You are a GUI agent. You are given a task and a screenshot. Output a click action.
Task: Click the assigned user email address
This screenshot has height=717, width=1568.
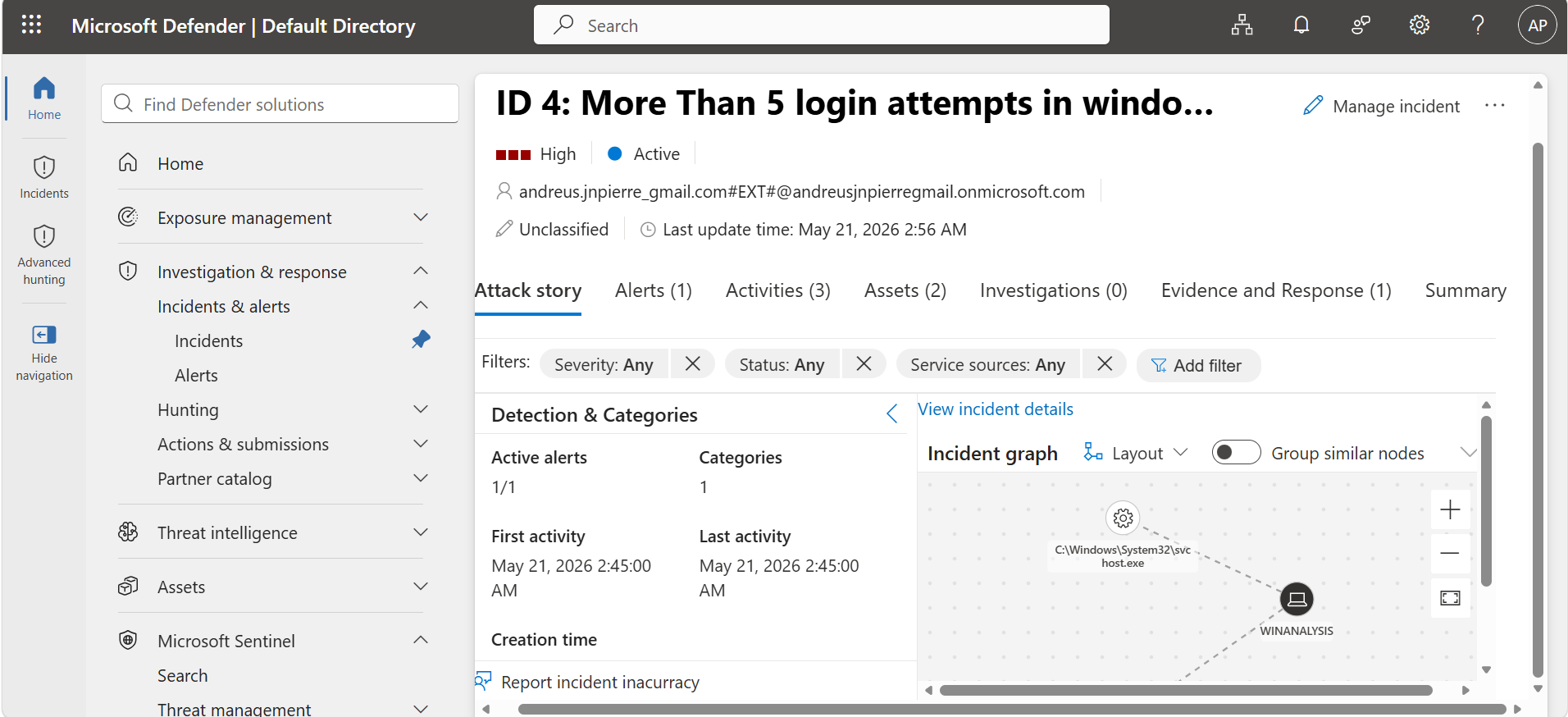[801, 191]
